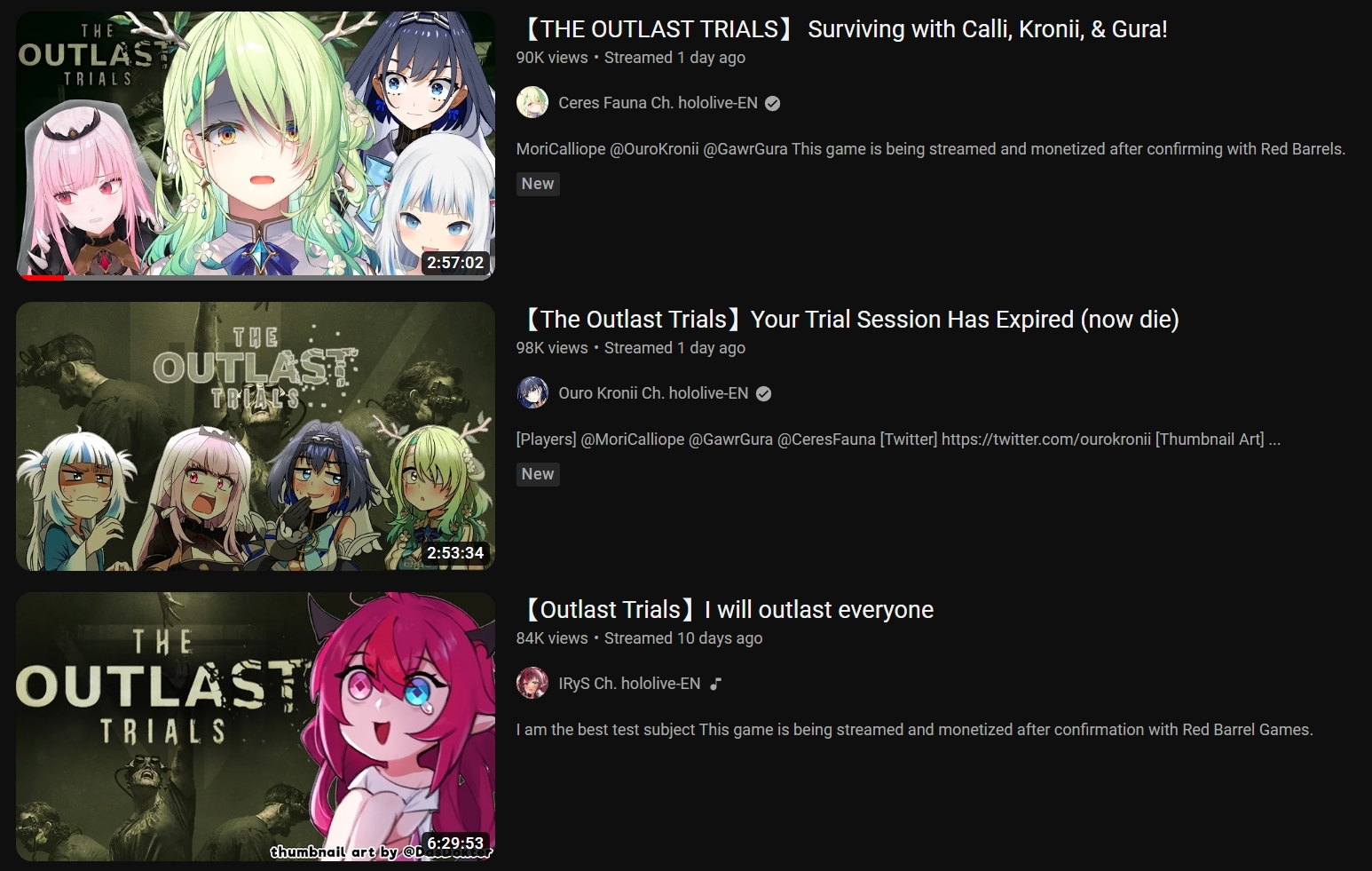Image resolution: width=1372 pixels, height=871 pixels.
Task: Open IRyS channel avatar icon
Action: pyautogui.click(x=532, y=684)
